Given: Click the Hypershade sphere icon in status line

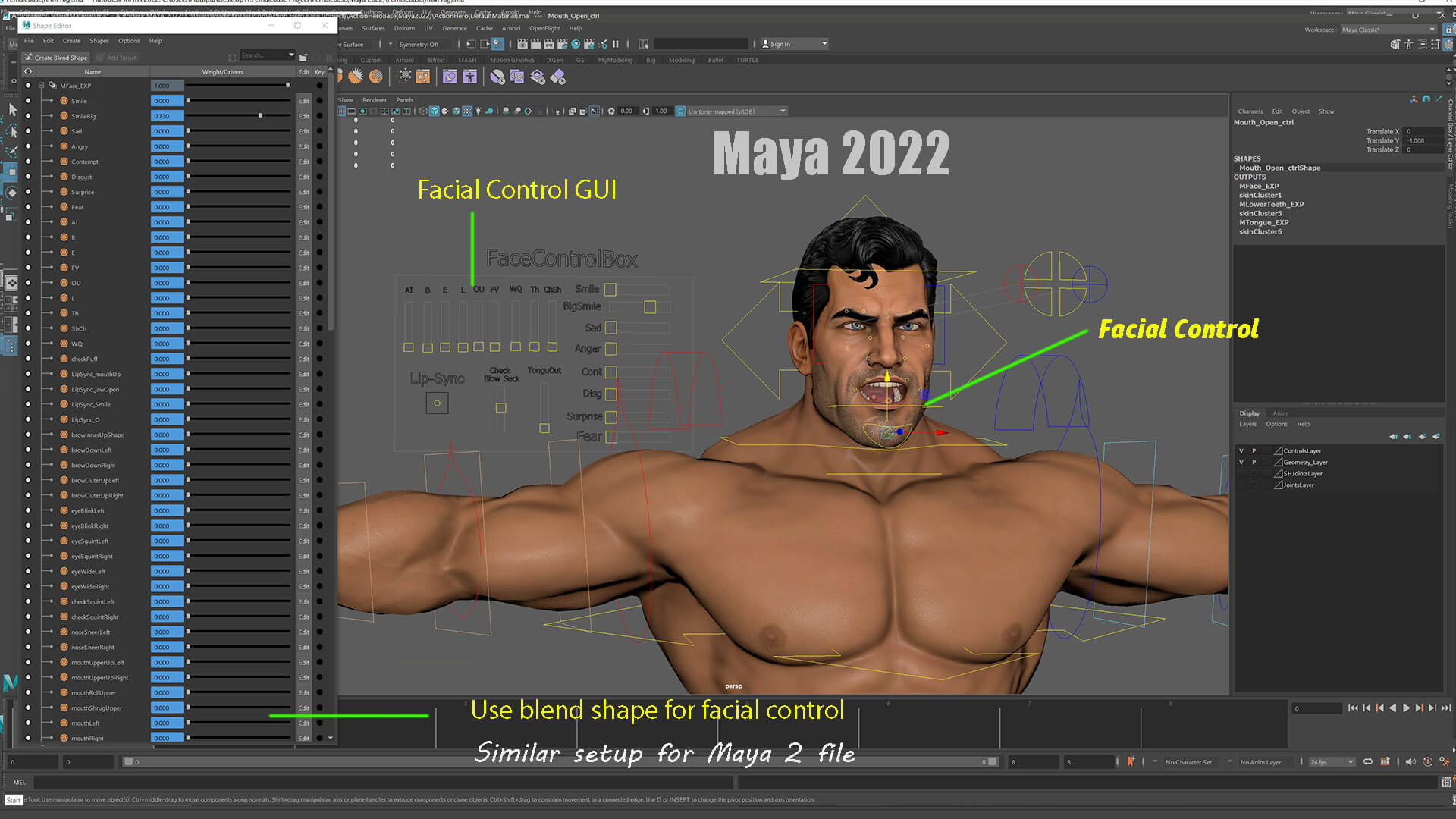Looking at the screenshot, I should 576,44.
